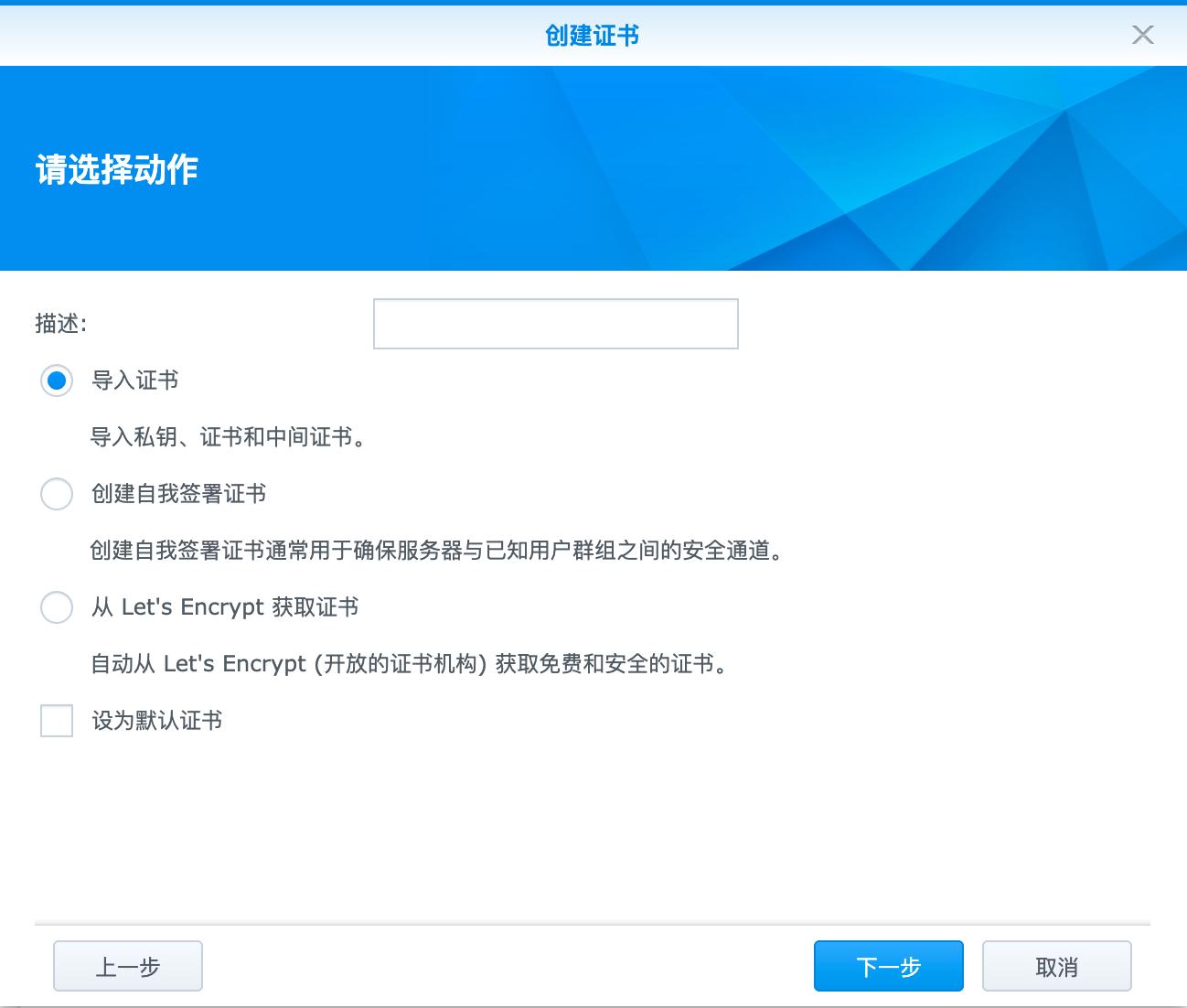
Task: Cancel the wizard via 取消
Action: click(x=1056, y=966)
